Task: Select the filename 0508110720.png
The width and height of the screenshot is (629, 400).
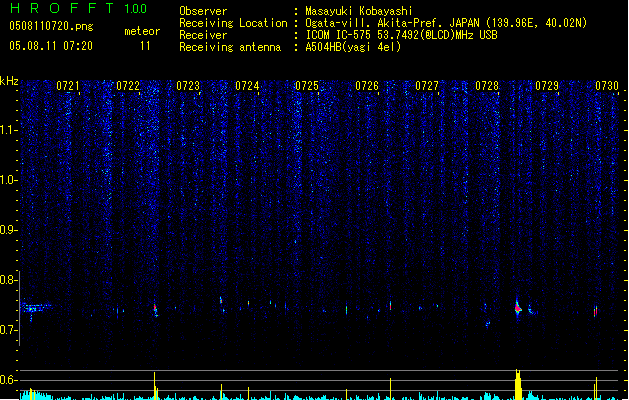Action: click(x=51, y=26)
